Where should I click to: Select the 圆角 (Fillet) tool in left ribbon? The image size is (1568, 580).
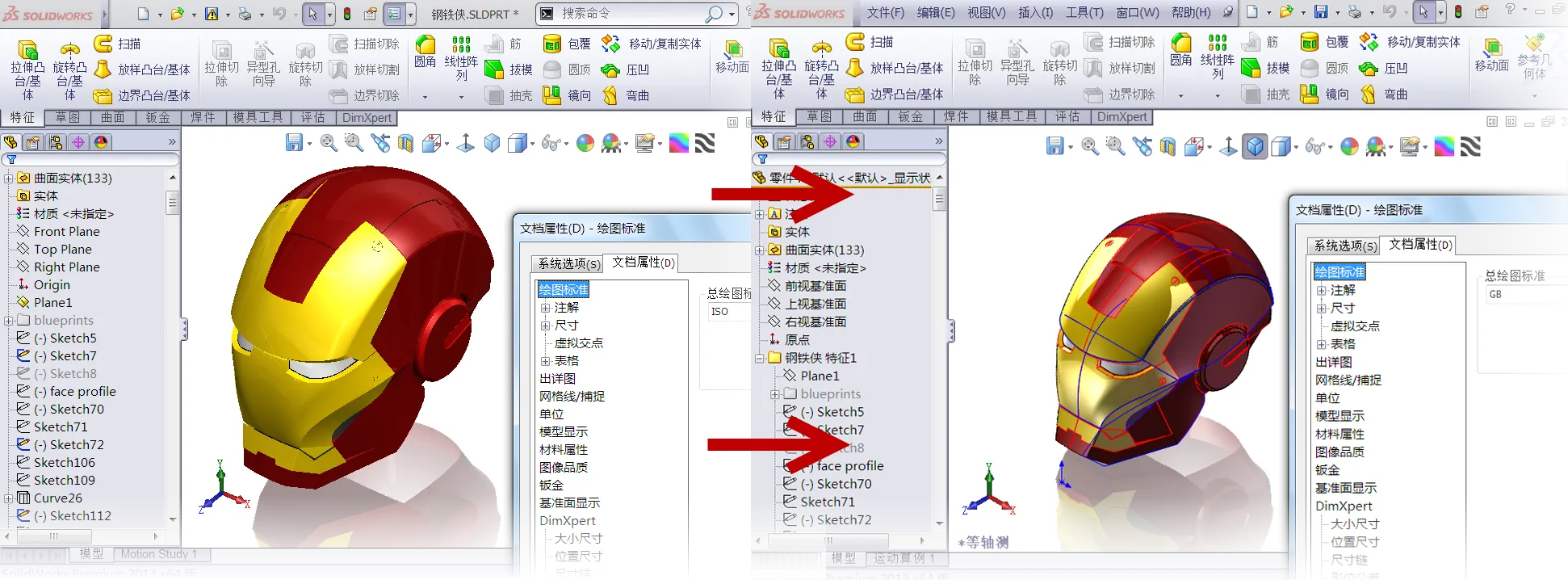click(425, 51)
